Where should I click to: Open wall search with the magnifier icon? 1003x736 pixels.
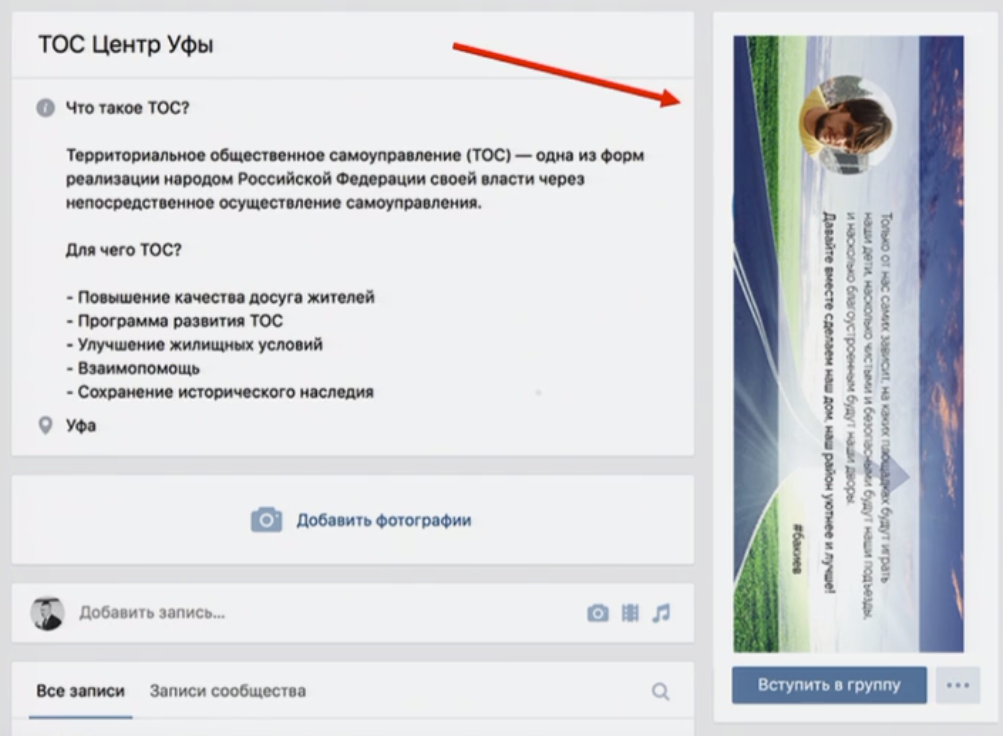coord(660,691)
